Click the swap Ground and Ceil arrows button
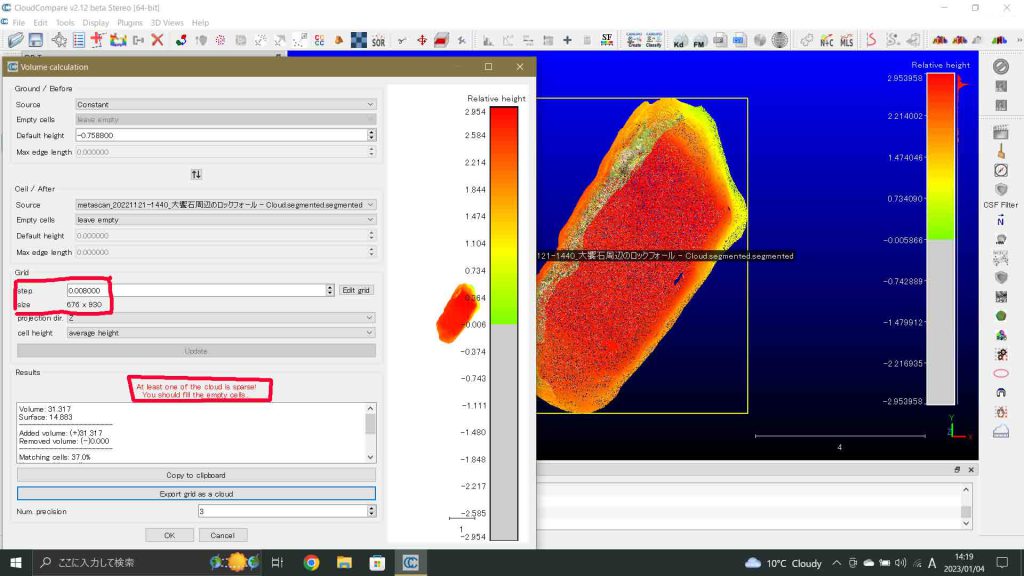 pyautogui.click(x=196, y=174)
